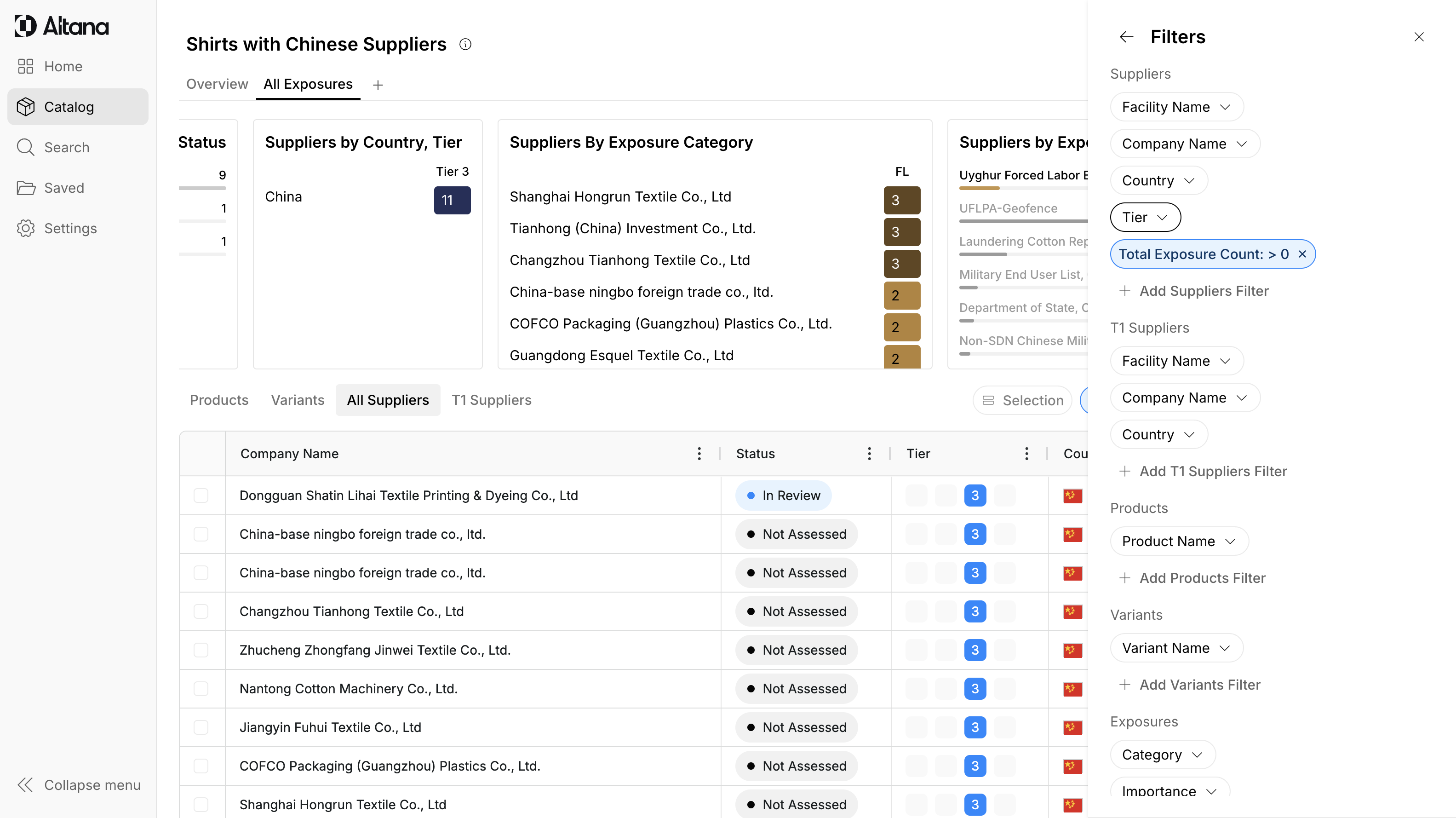Open the Product Name filter dropdown
This screenshot has width=1456, height=818.
[x=1179, y=541]
